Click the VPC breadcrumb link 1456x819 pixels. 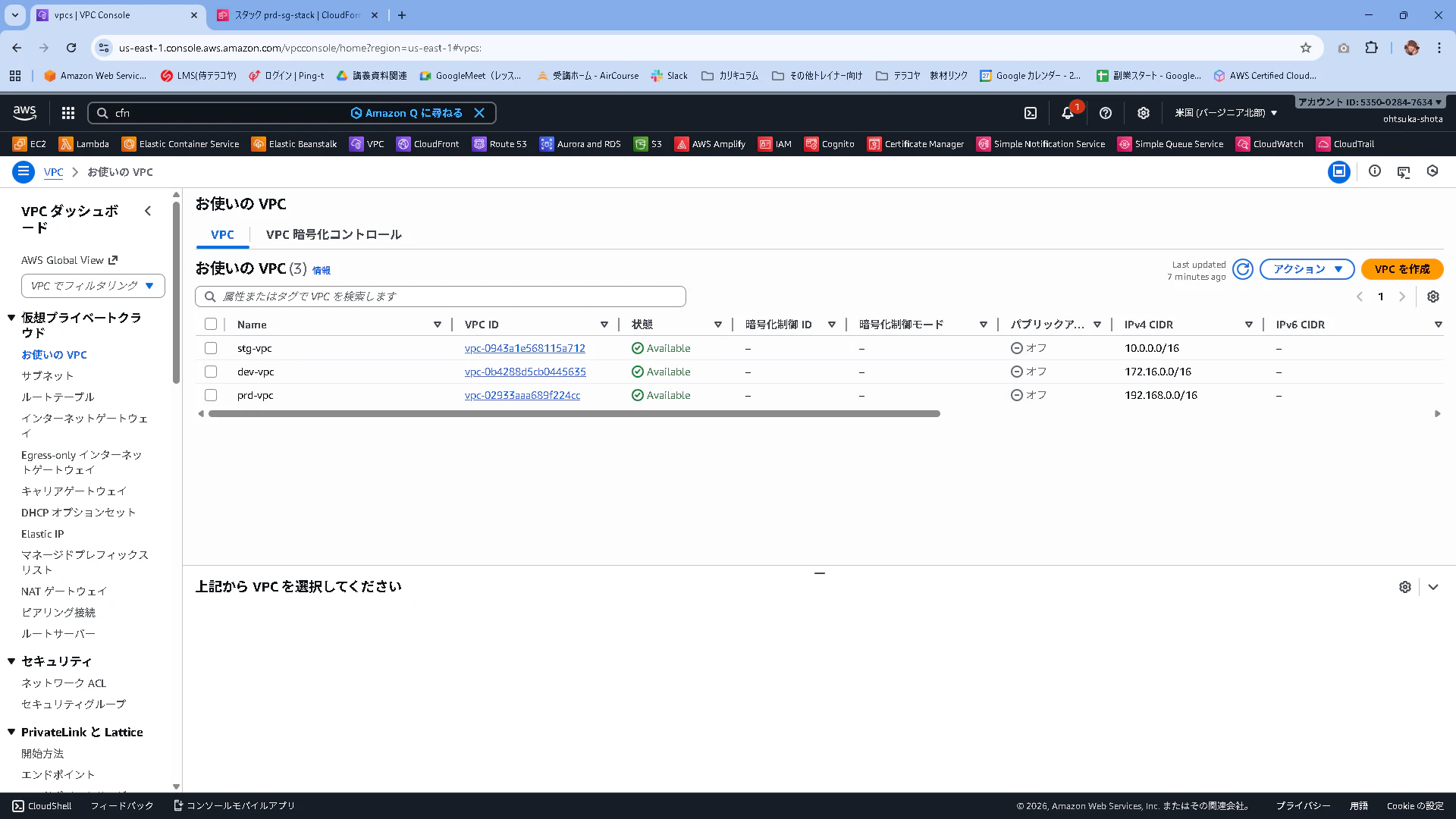(x=53, y=172)
